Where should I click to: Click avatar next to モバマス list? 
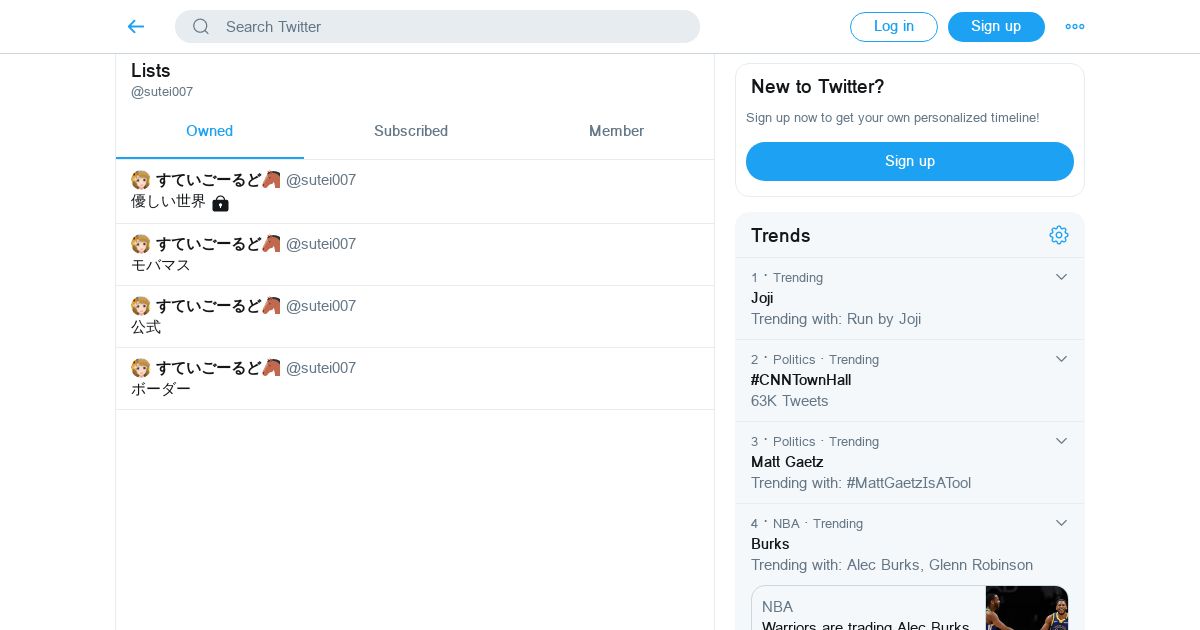[141, 244]
